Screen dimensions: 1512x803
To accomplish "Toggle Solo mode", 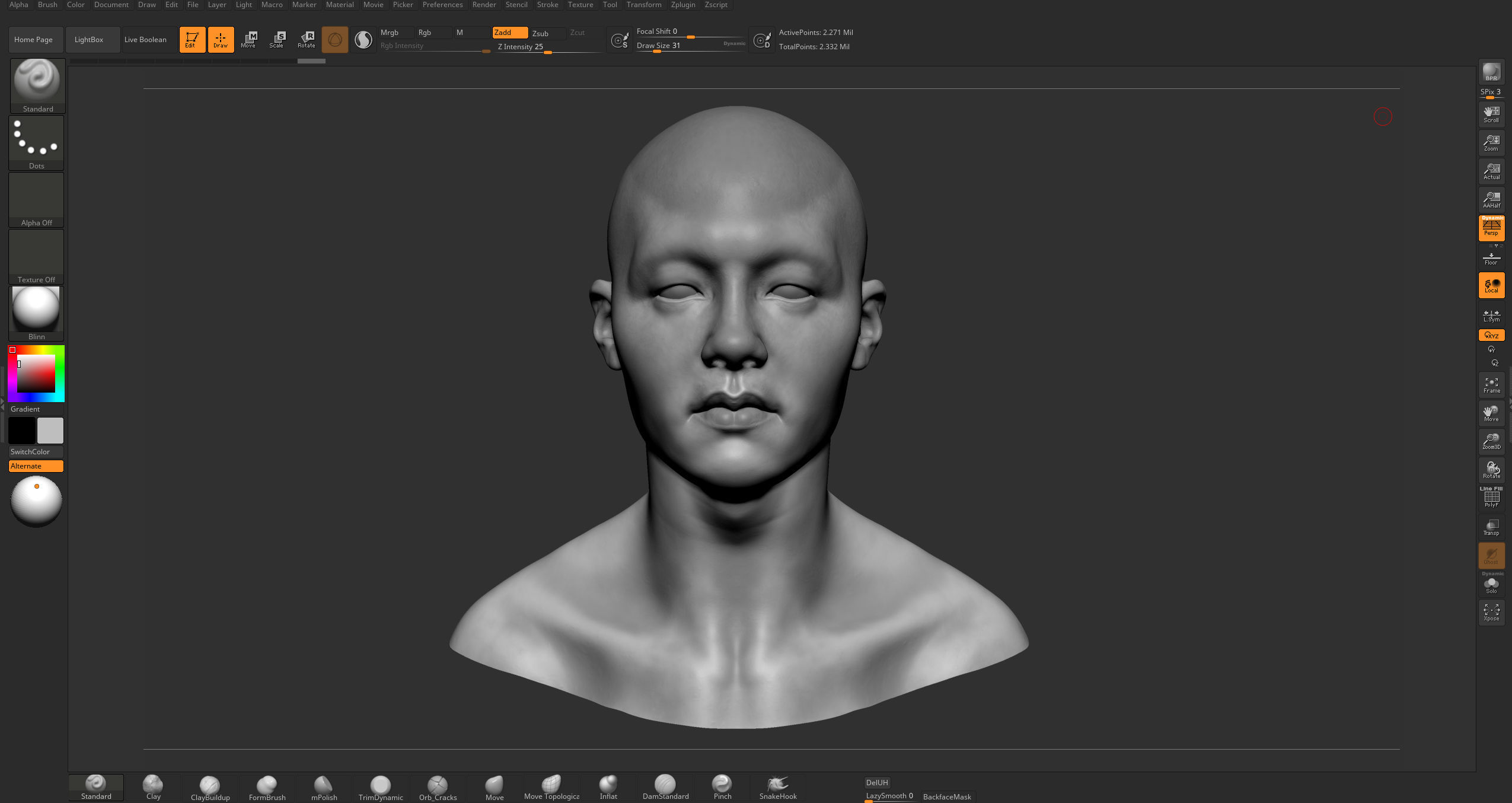I will 1491,585.
